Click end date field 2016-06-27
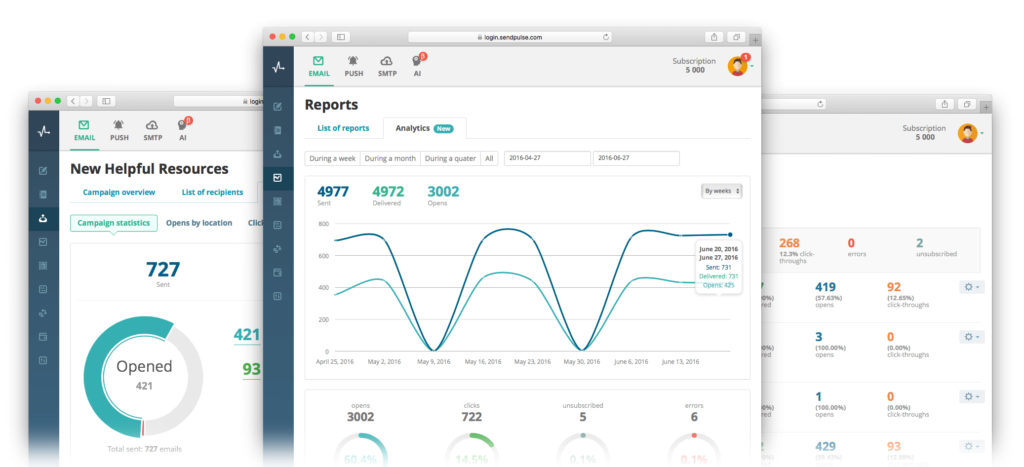This screenshot has height=467, width=1024. [x=636, y=159]
